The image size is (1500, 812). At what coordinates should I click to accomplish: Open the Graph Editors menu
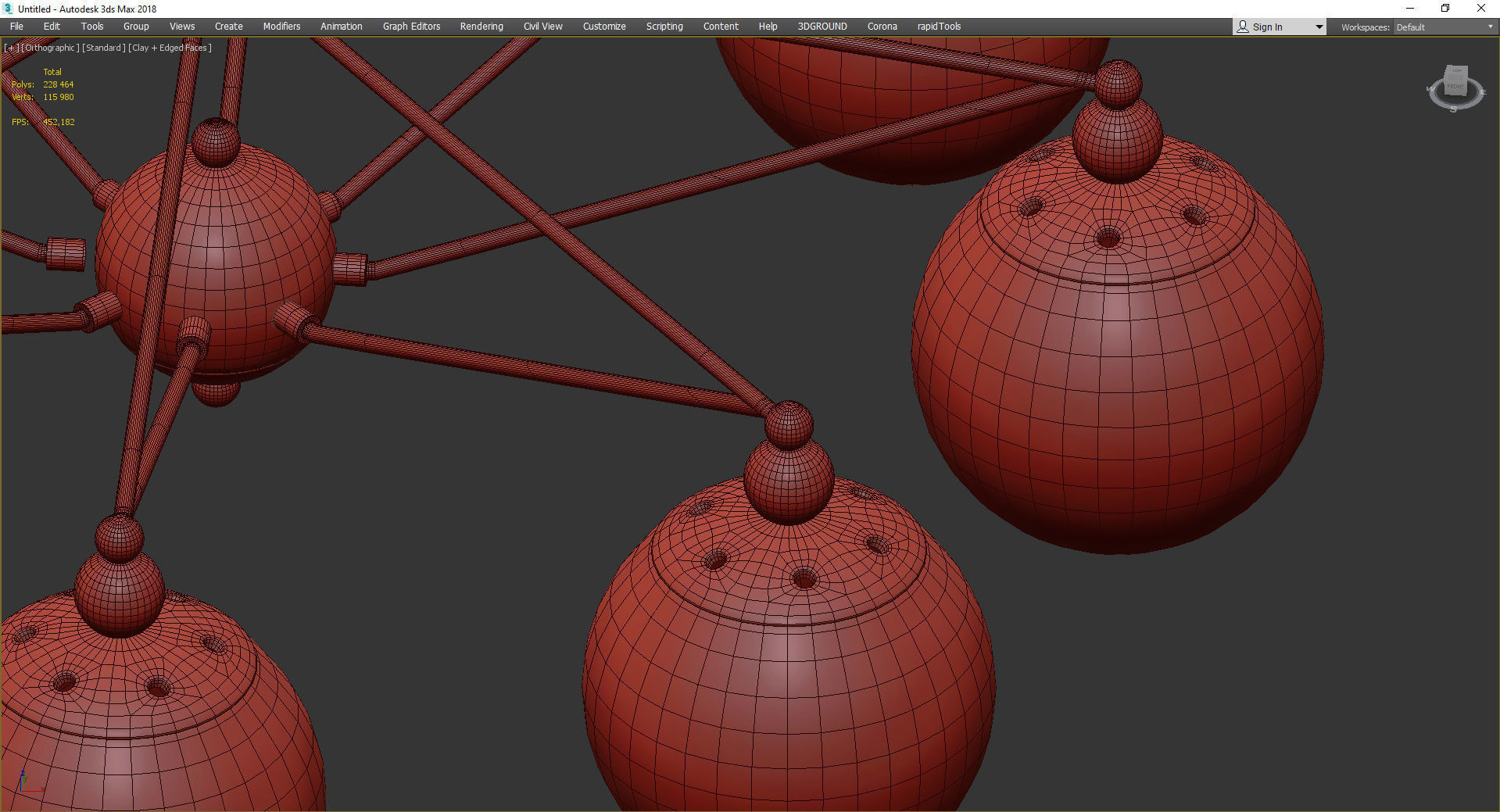411,27
